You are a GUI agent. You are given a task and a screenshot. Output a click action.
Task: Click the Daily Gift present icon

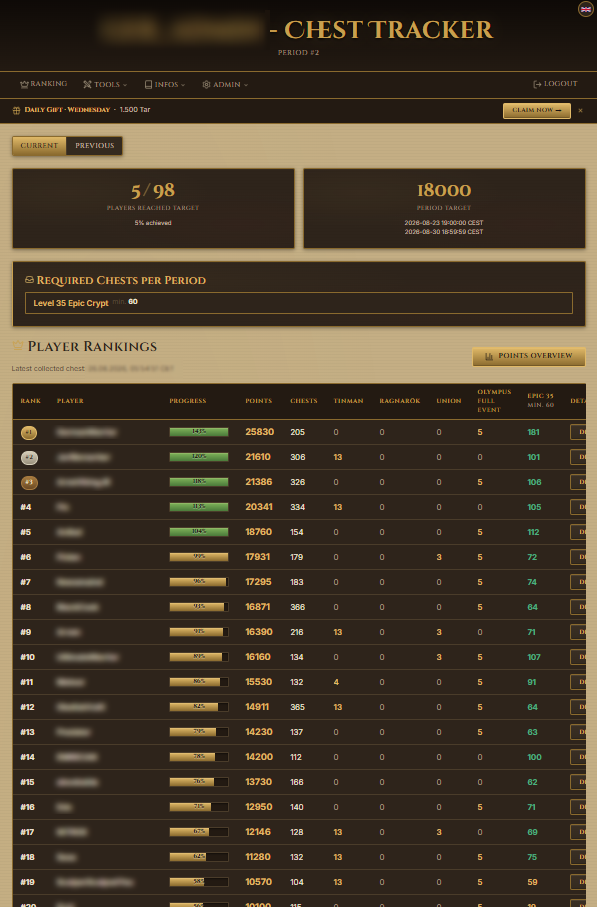click(17, 110)
